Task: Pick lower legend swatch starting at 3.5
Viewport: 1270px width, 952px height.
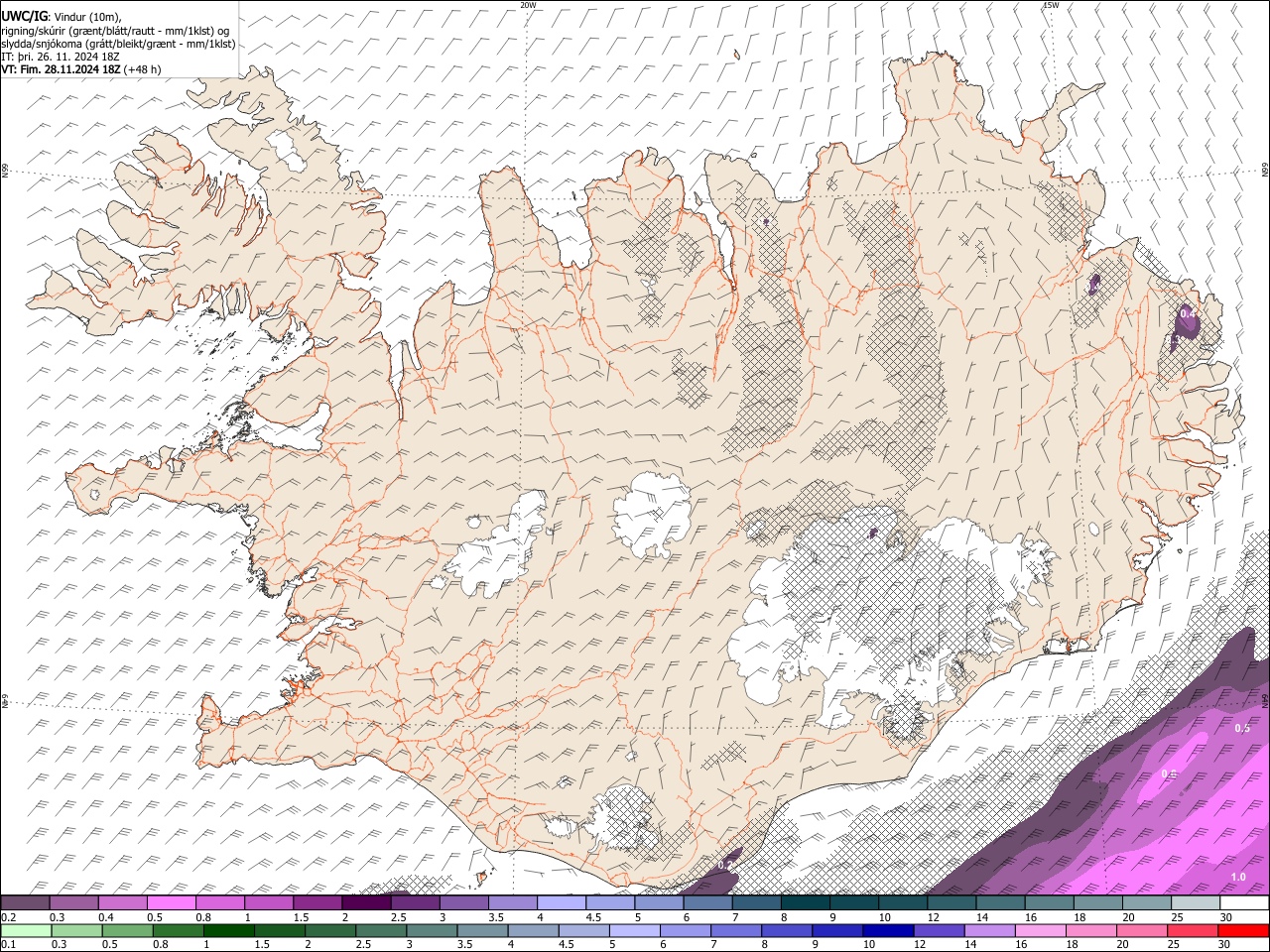Action: (x=481, y=930)
